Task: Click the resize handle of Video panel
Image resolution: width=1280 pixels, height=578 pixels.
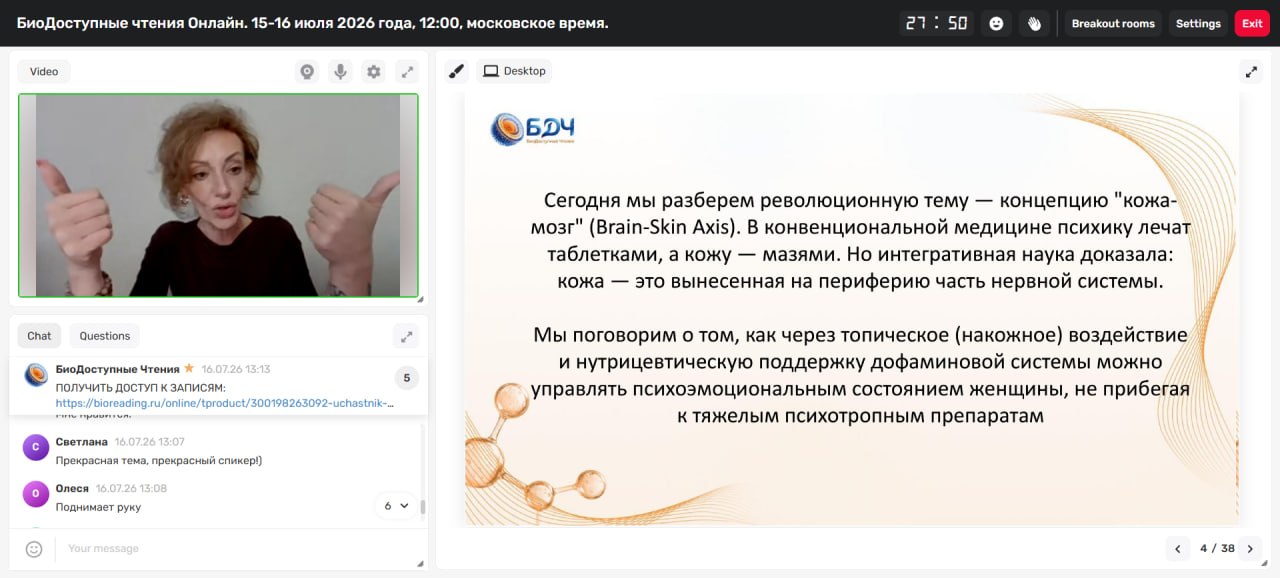Action: pos(420,299)
